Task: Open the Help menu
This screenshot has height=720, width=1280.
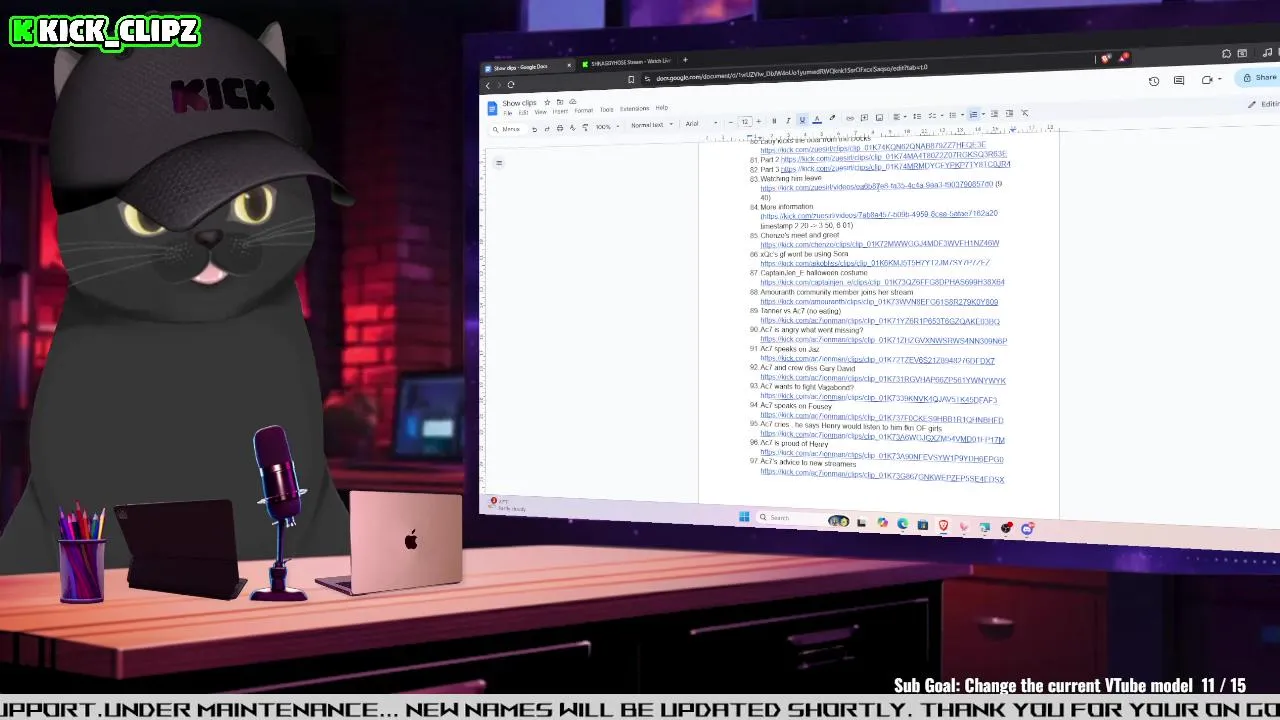Action: (x=661, y=107)
